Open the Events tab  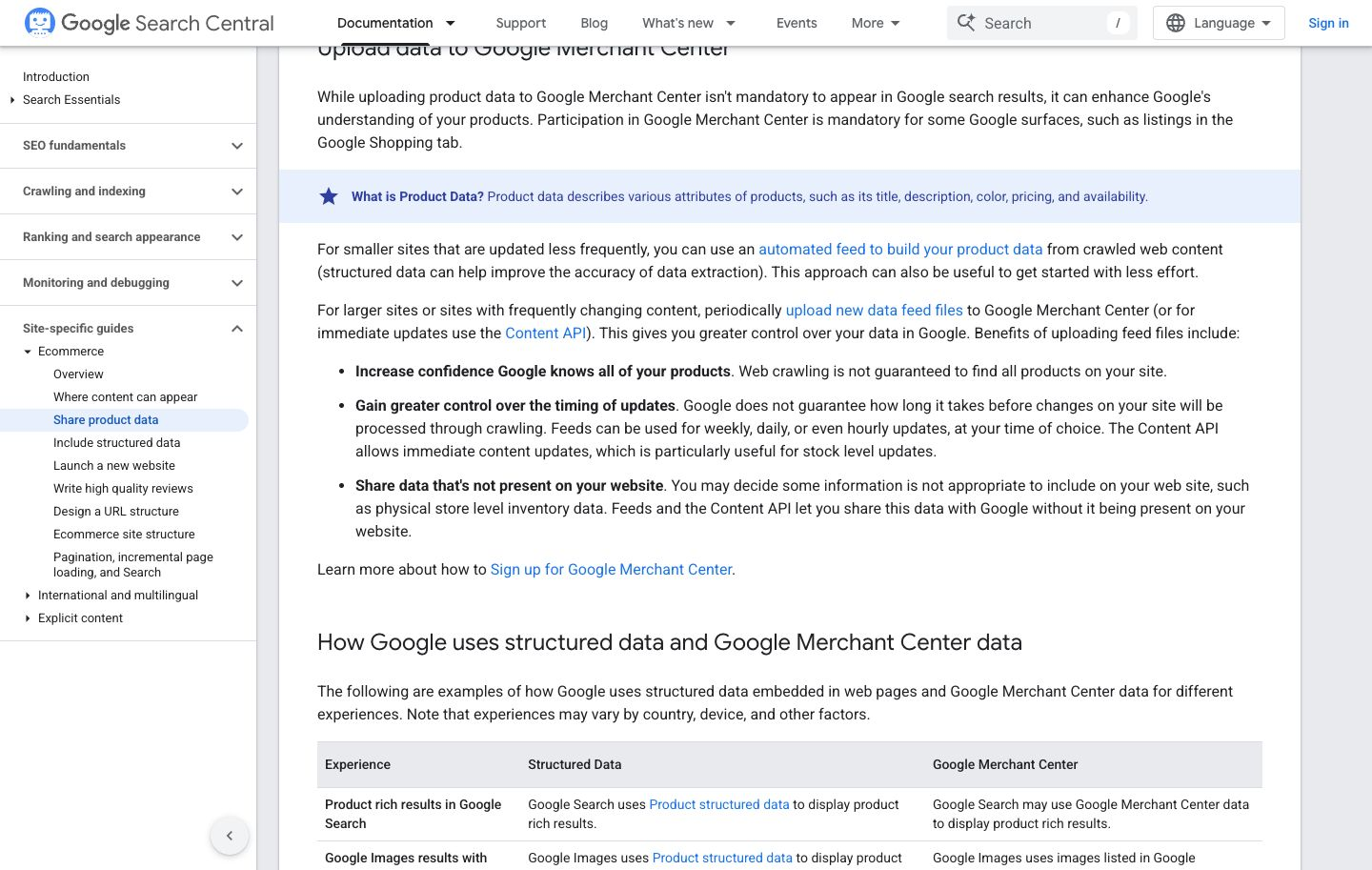(x=797, y=23)
